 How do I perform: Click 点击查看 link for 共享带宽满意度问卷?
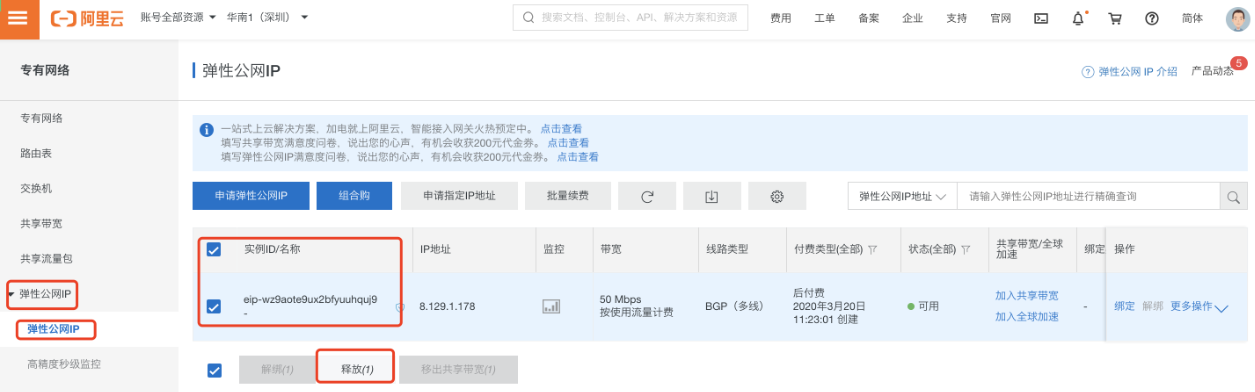tap(568, 143)
